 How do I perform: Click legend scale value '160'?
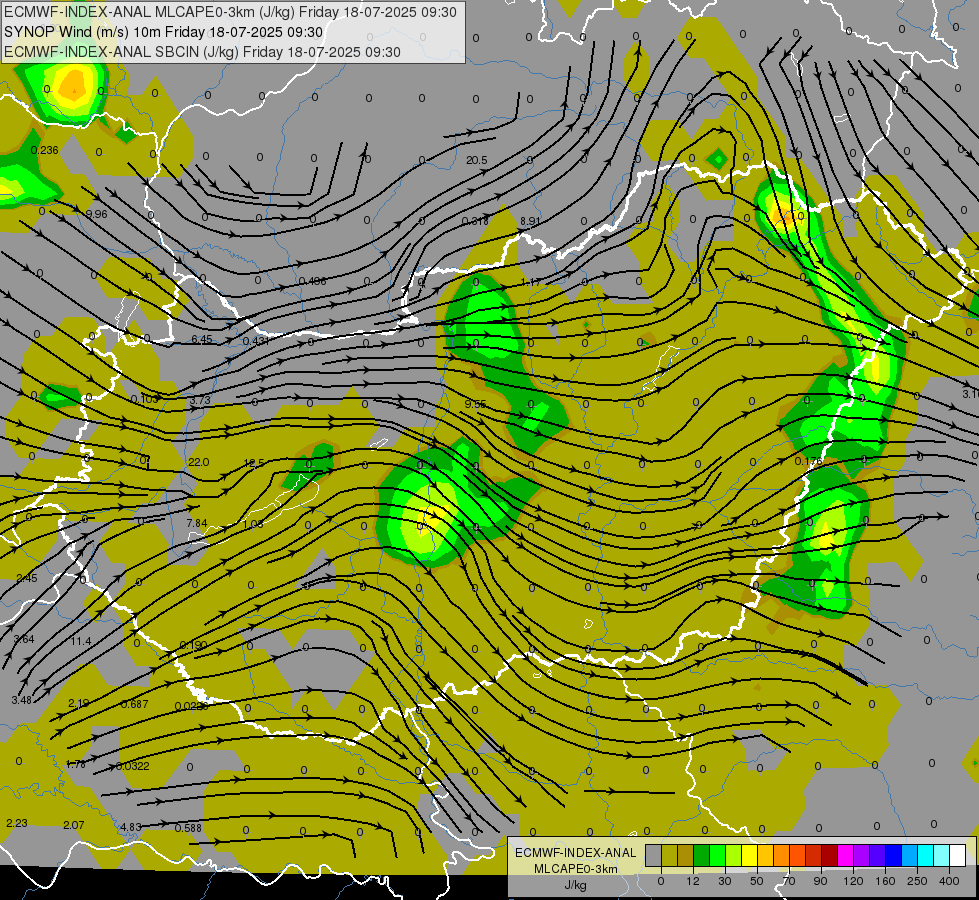885,881
